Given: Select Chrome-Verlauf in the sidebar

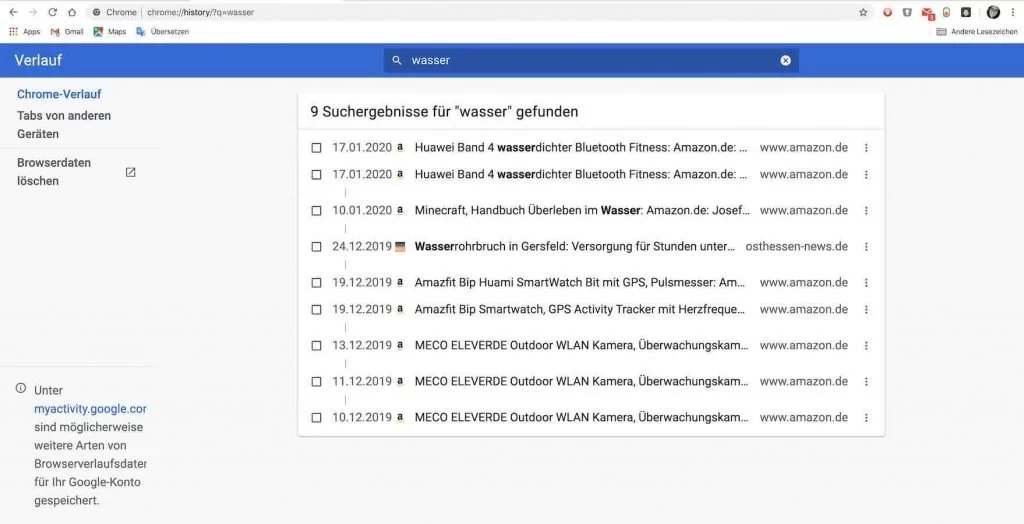Looking at the screenshot, I should tap(59, 94).
